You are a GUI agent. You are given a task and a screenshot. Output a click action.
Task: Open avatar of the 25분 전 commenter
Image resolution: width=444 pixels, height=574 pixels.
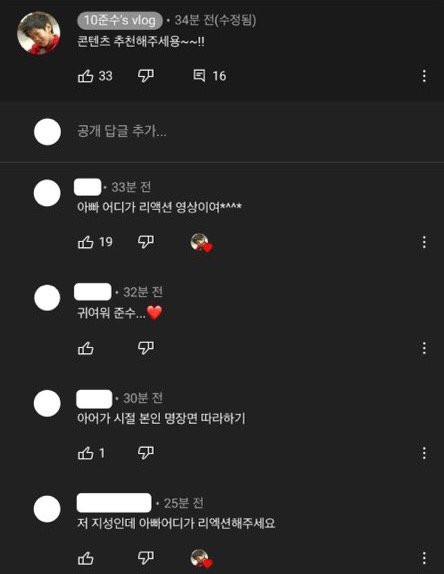click(47, 509)
